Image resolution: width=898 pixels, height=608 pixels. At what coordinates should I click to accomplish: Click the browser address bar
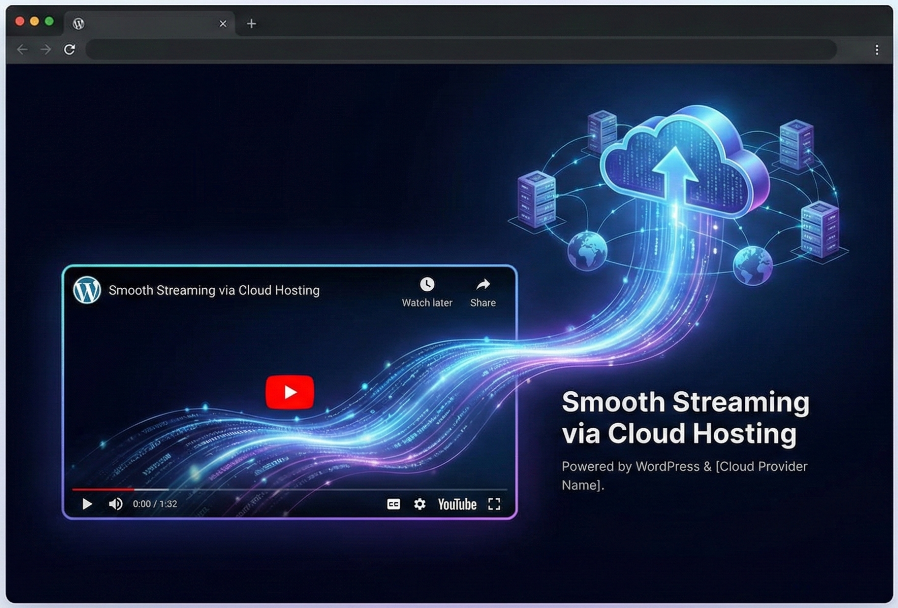(x=460, y=49)
